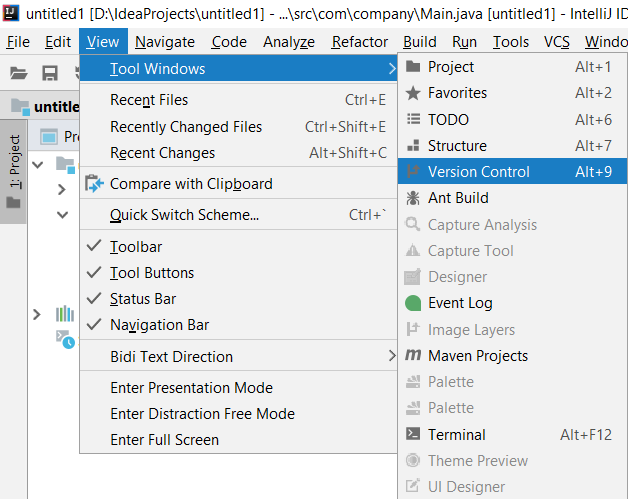
Task: Open the Build menu
Action: (x=420, y=42)
